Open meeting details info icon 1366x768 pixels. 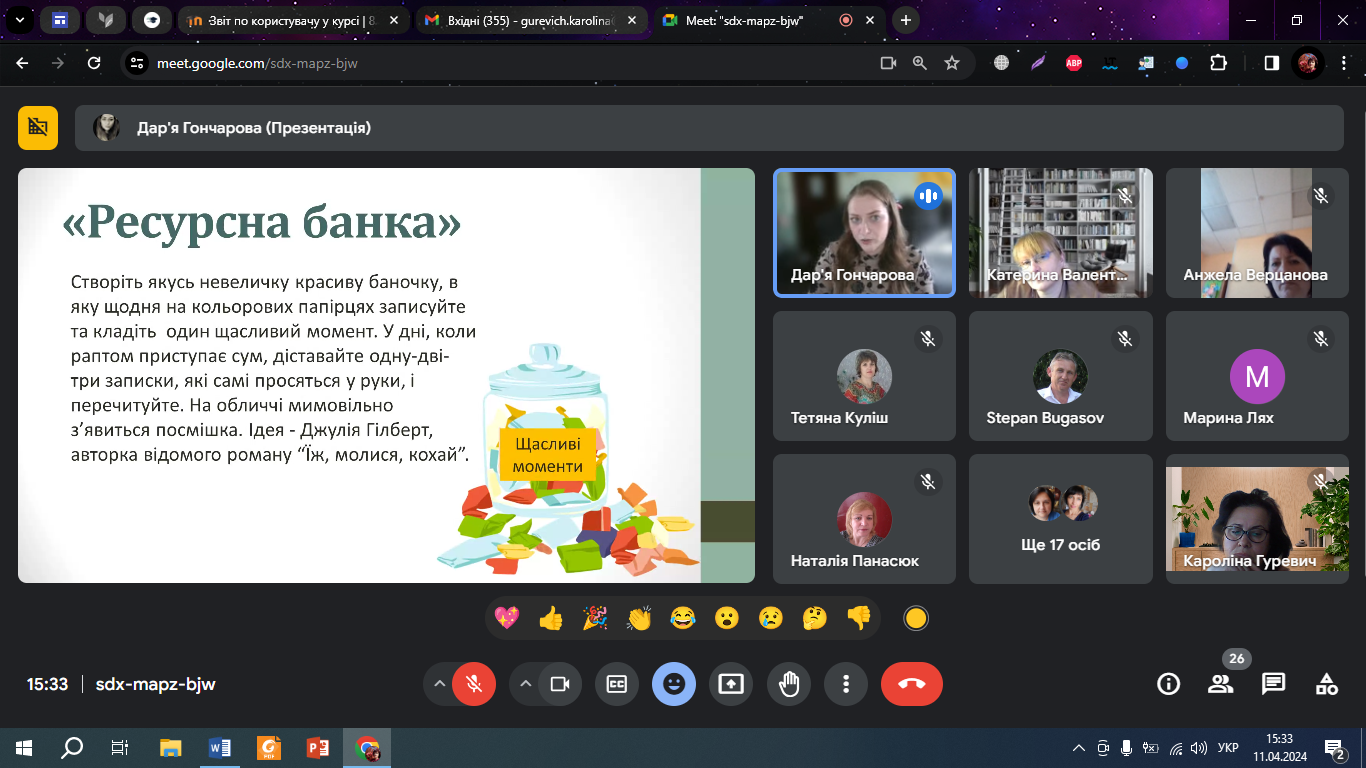1167,684
